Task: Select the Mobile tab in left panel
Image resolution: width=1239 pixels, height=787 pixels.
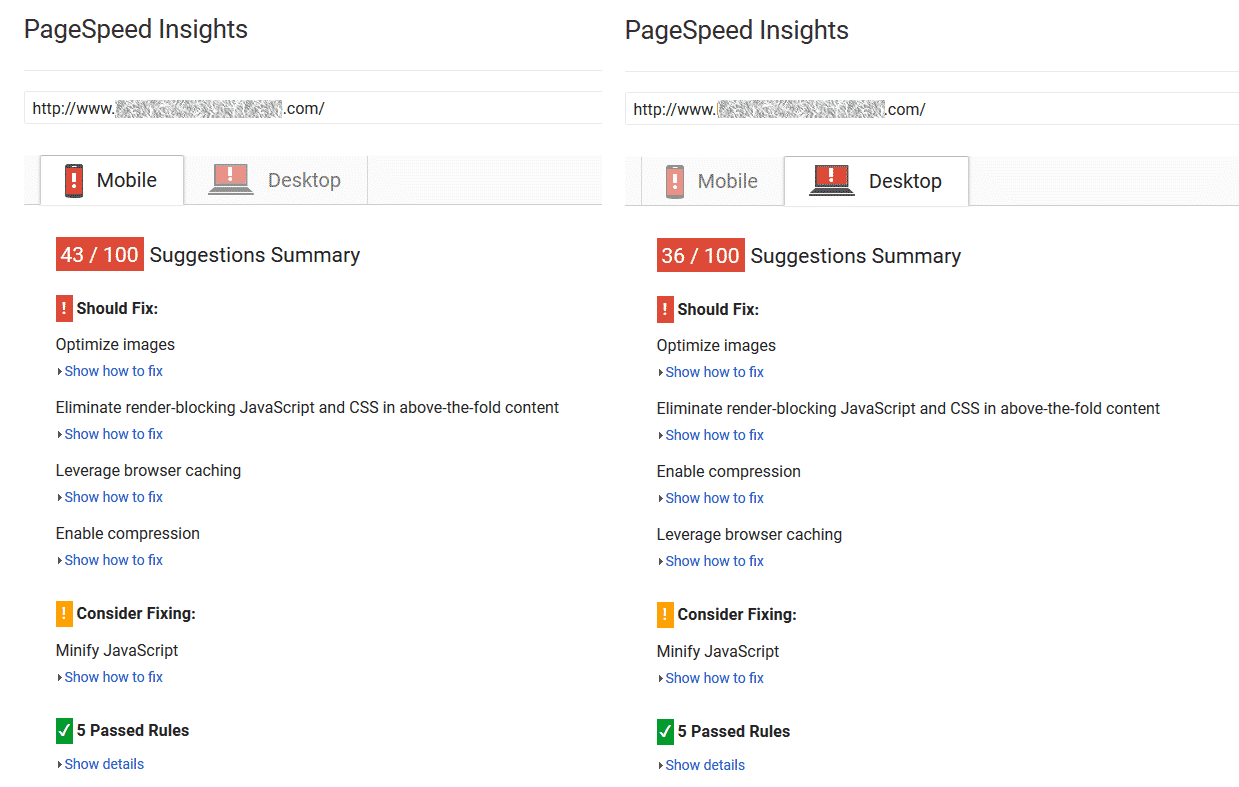Action: tap(112, 180)
